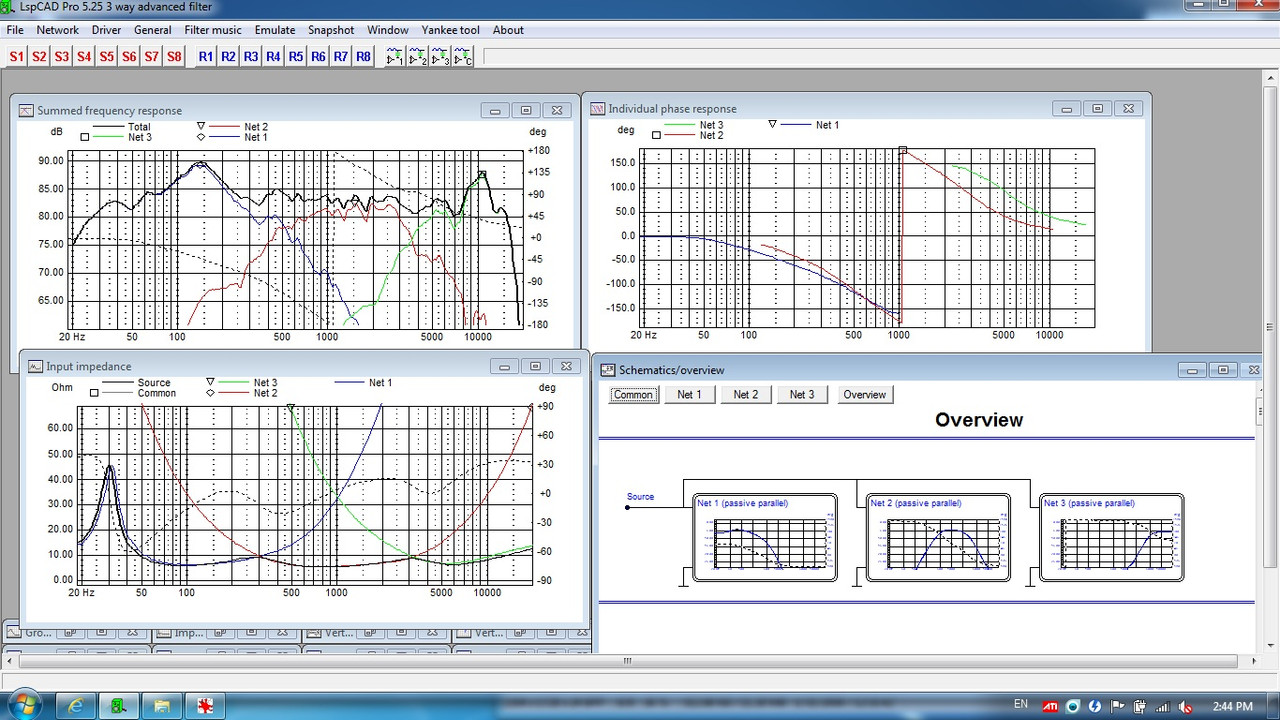Screen dimensions: 1280x720
Task: Open the About menu
Action: click(x=508, y=30)
